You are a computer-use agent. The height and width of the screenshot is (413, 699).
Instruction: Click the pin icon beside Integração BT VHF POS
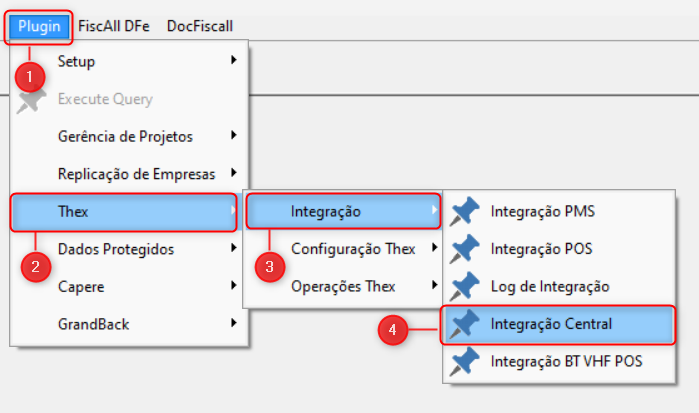[465, 360]
